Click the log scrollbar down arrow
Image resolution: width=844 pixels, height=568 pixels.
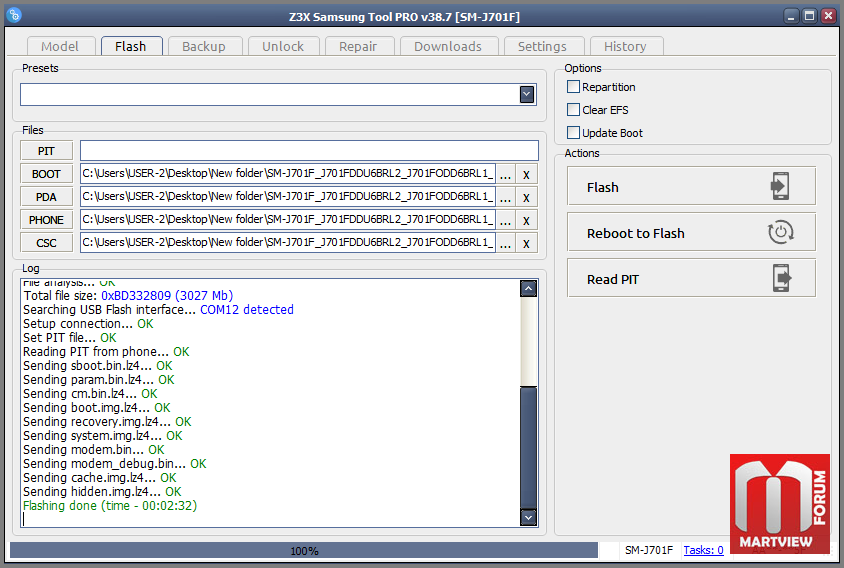[x=529, y=517]
